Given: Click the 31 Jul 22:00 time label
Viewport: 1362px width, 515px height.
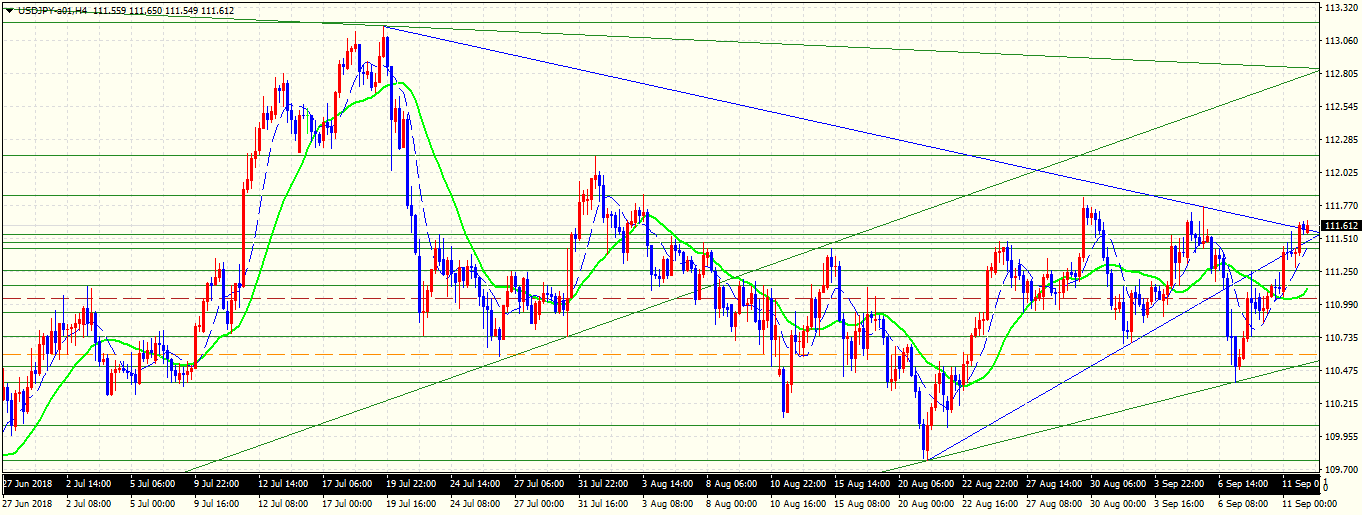Looking at the screenshot, I should 605,483.
